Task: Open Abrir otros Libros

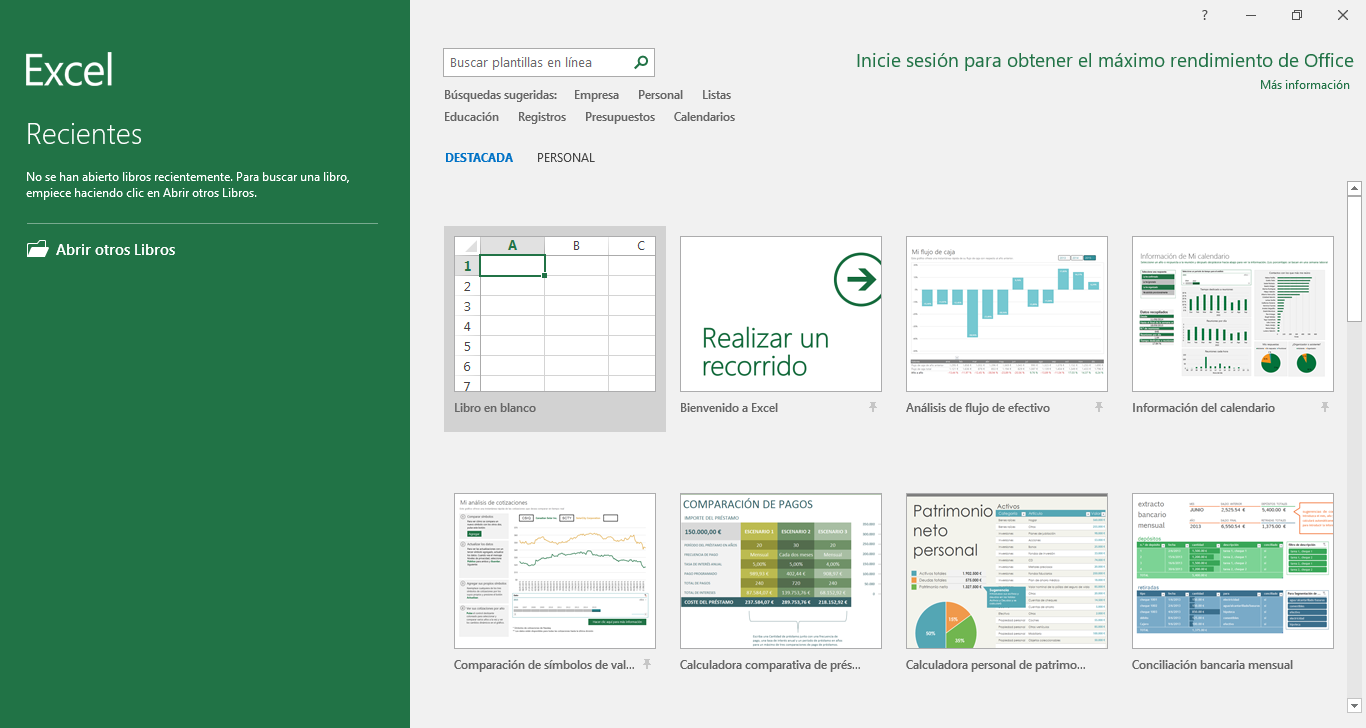Action: point(115,250)
